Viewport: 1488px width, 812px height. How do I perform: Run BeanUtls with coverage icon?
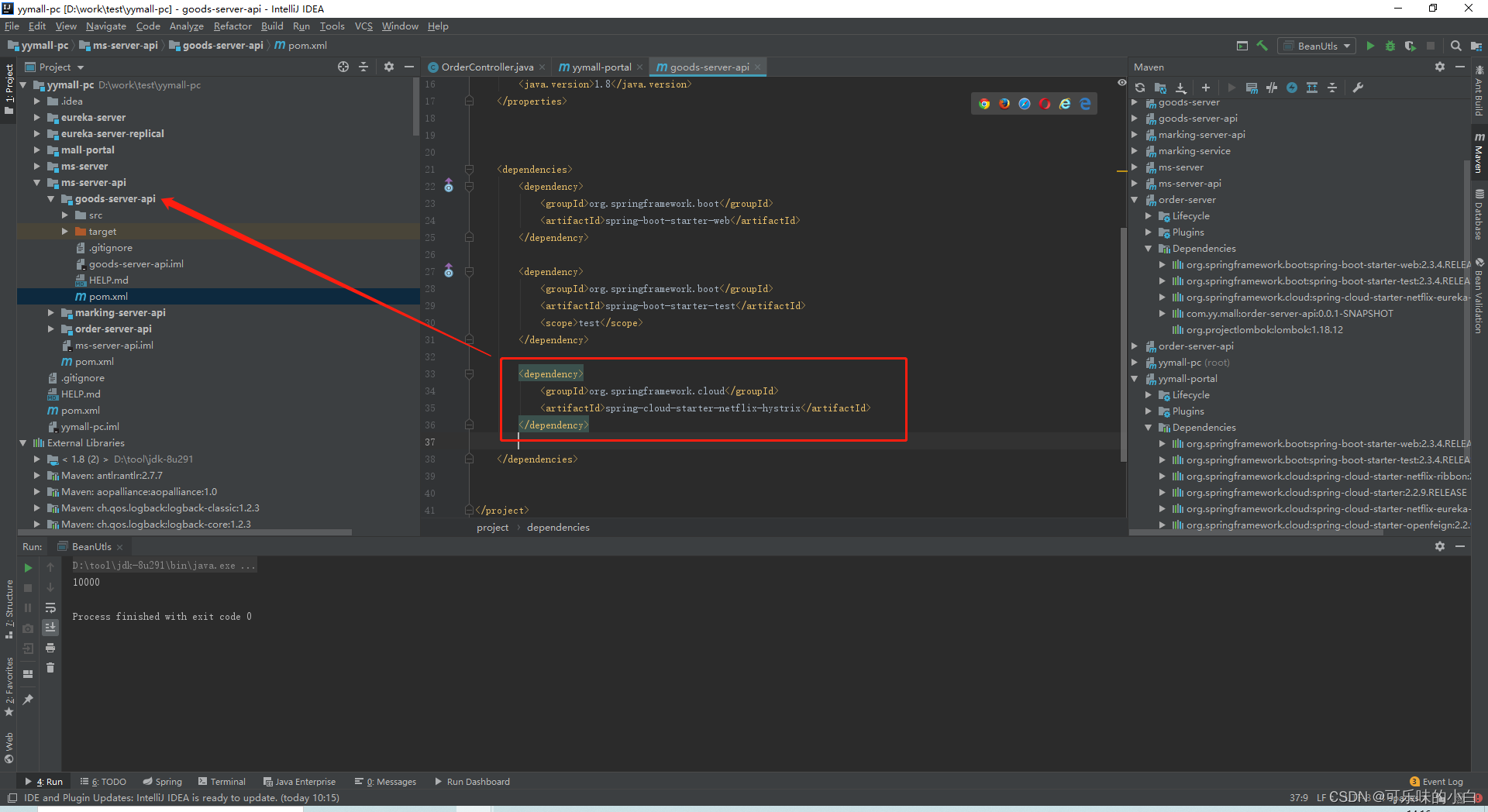coord(1410,46)
